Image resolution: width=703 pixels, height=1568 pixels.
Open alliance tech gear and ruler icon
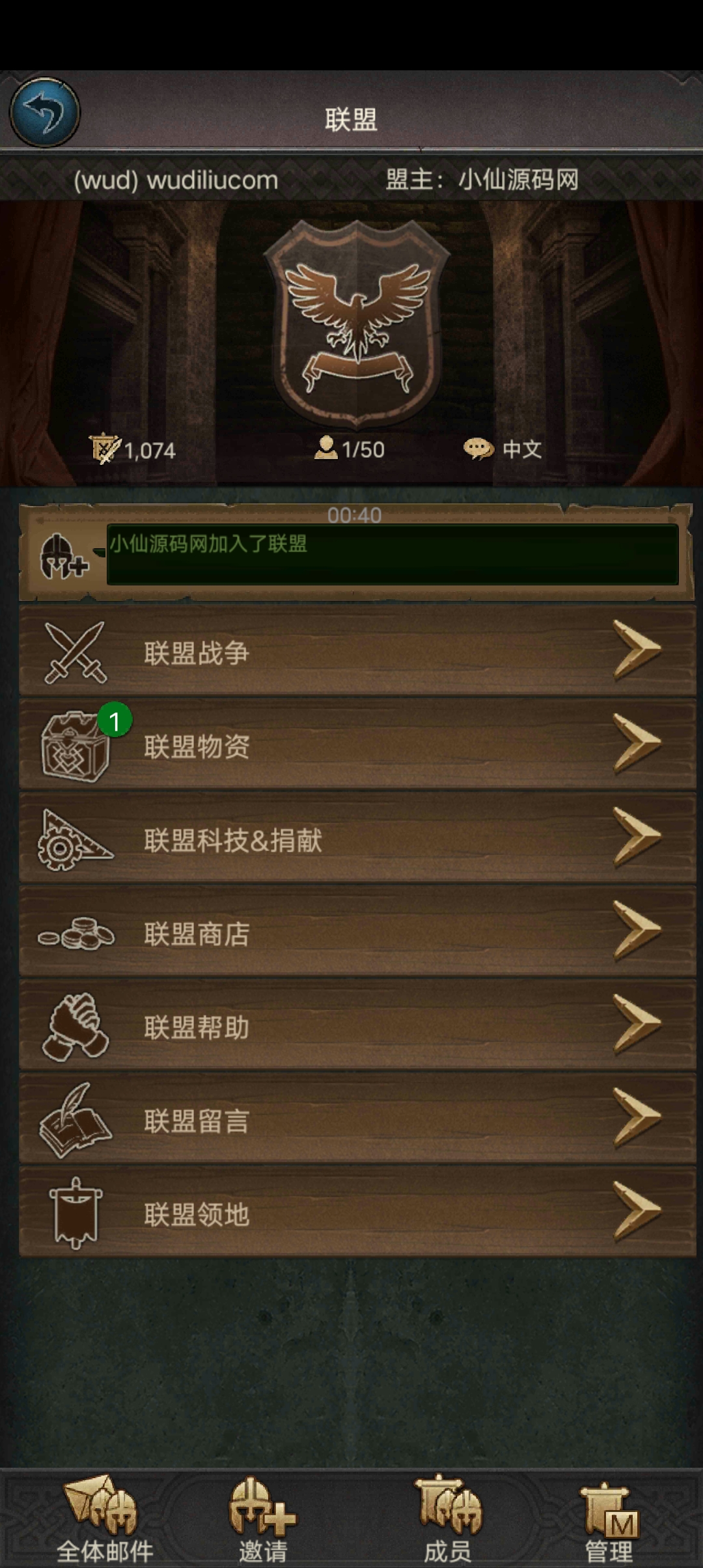[74, 840]
